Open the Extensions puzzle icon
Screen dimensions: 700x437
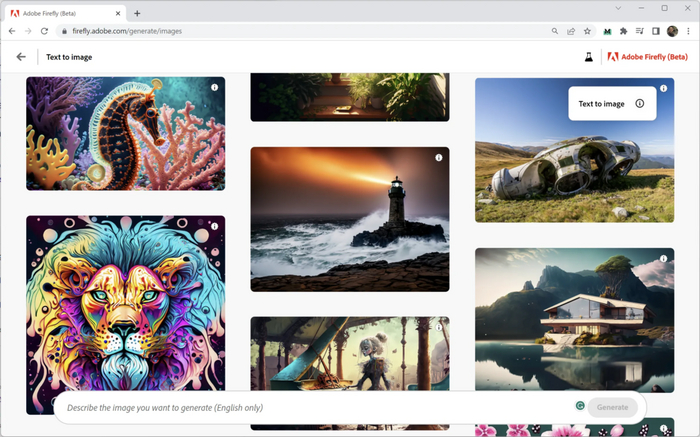[x=623, y=31]
